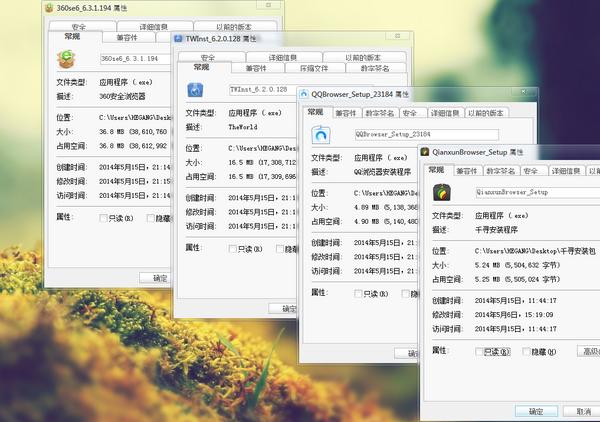Switch to 兼容性 tab in QianxunBrowser_Setup window
The height and width of the screenshot is (422, 600).
[x=468, y=171]
